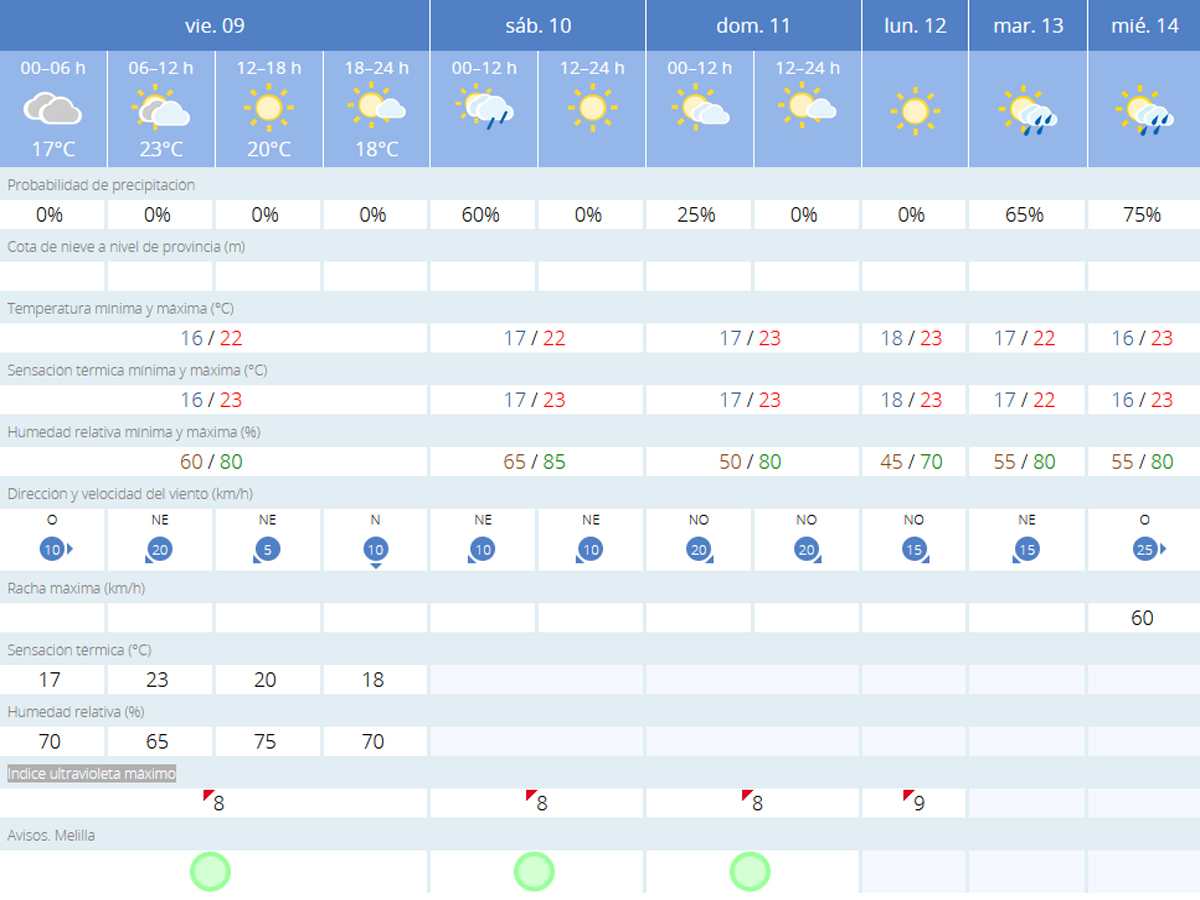Click the 60 max gust value
The image size is (1200, 900).
click(x=1142, y=618)
